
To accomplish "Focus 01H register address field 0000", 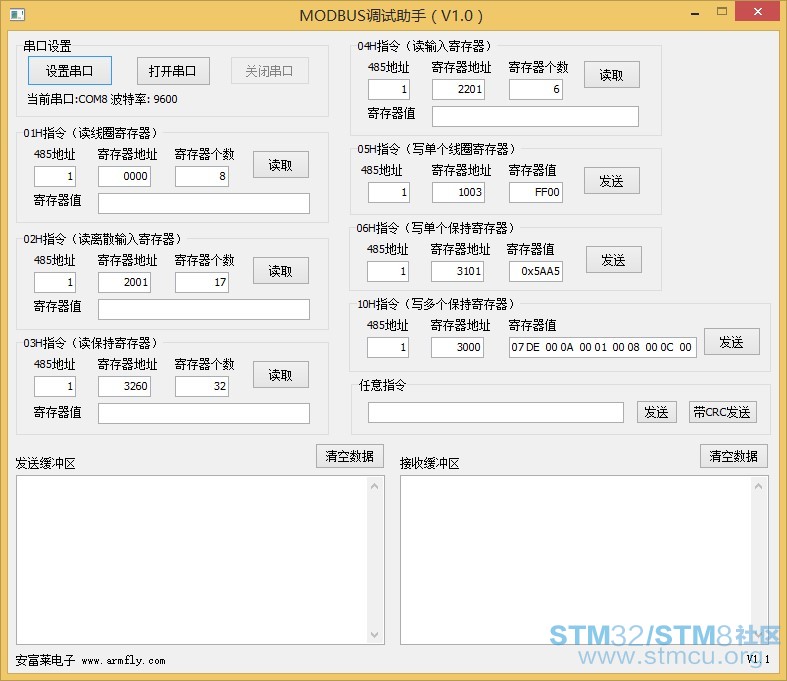I will [124, 176].
